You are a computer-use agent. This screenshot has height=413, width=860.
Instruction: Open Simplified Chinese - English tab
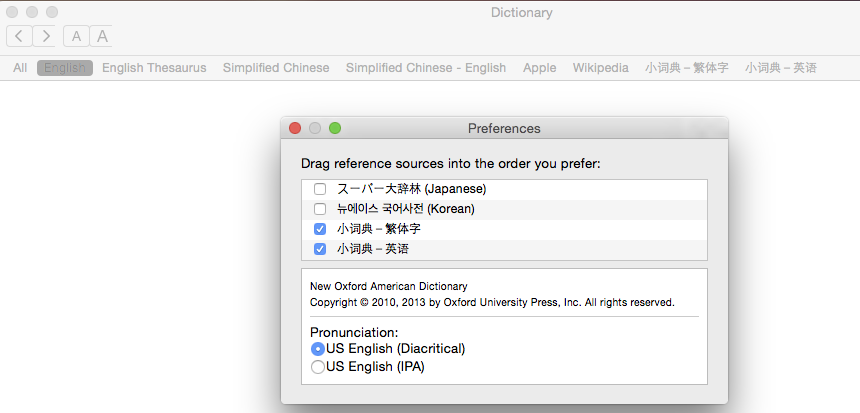coord(426,68)
